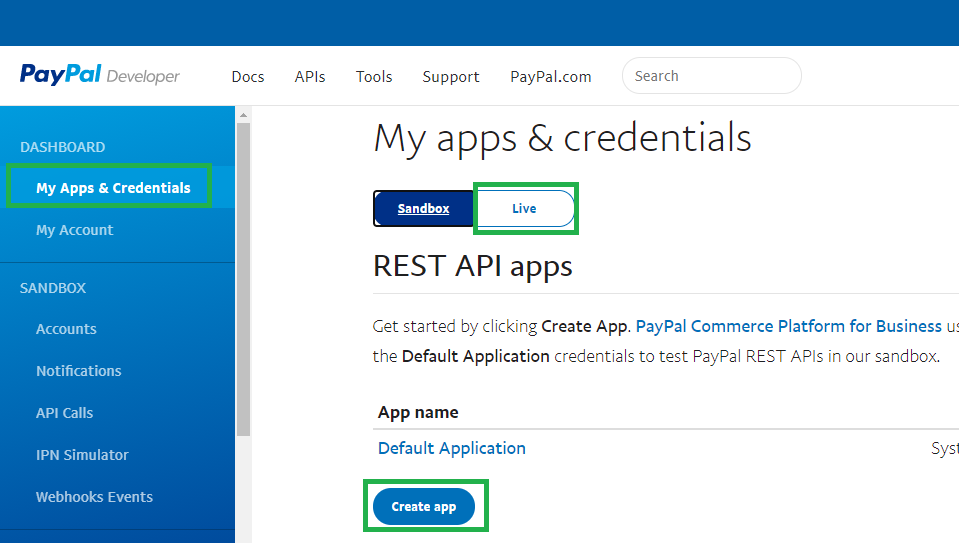Open the Support menu
The height and width of the screenshot is (543, 959).
[x=451, y=77]
